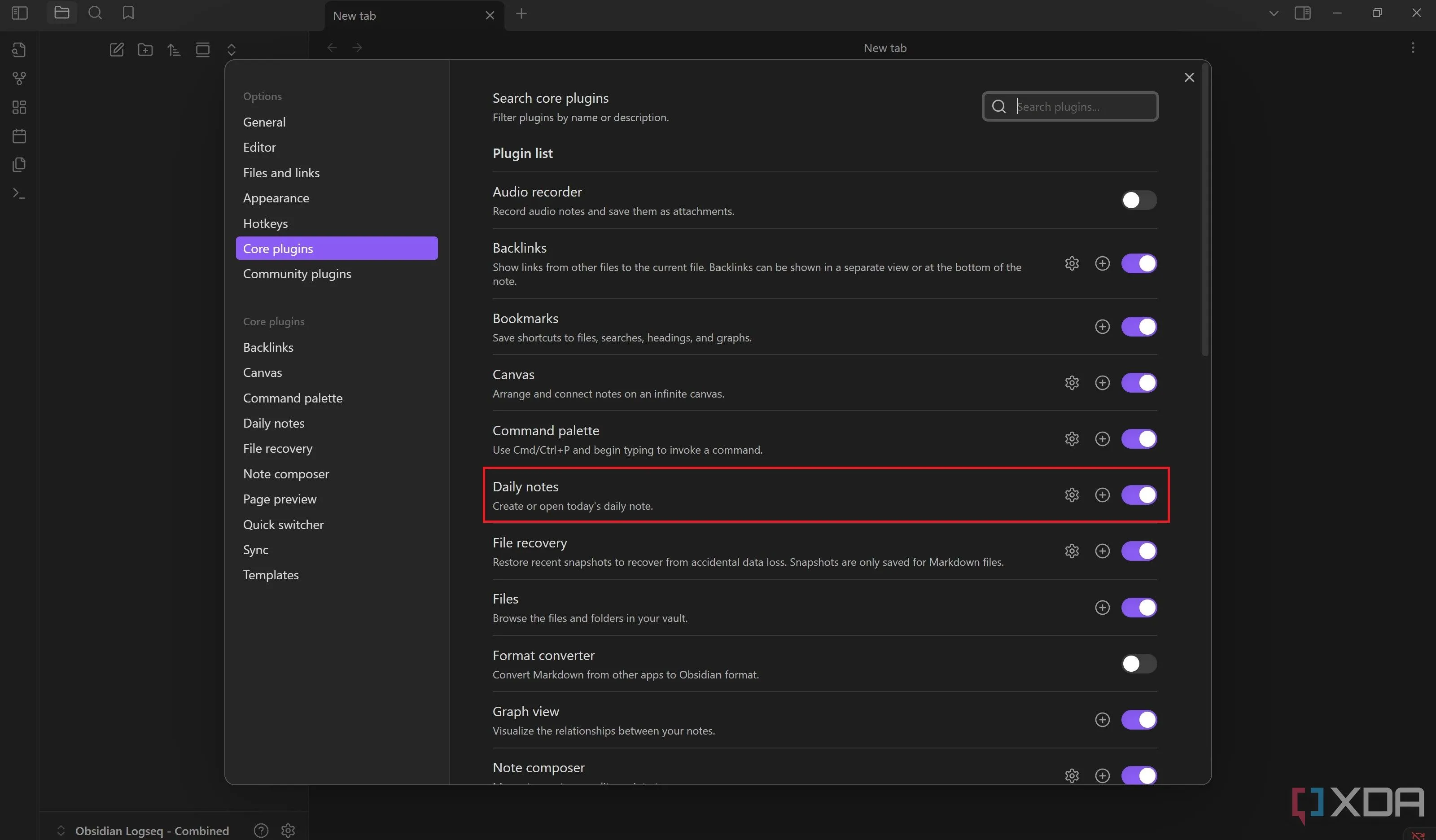This screenshot has width=1436, height=840.
Task: Turn off File recovery toggle
Action: pyautogui.click(x=1139, y=551)
